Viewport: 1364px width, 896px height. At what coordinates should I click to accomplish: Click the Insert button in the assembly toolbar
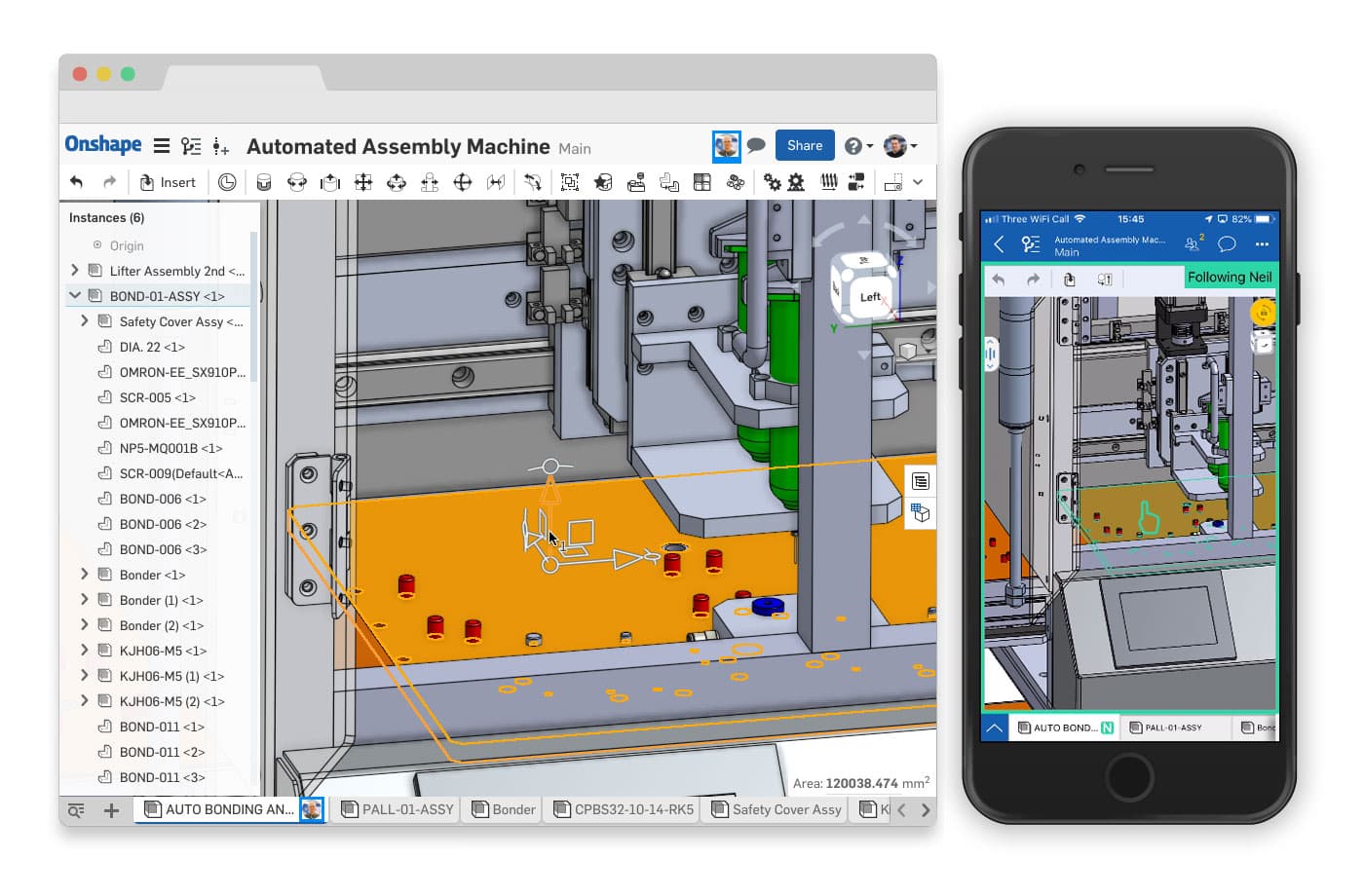point(168,182)
